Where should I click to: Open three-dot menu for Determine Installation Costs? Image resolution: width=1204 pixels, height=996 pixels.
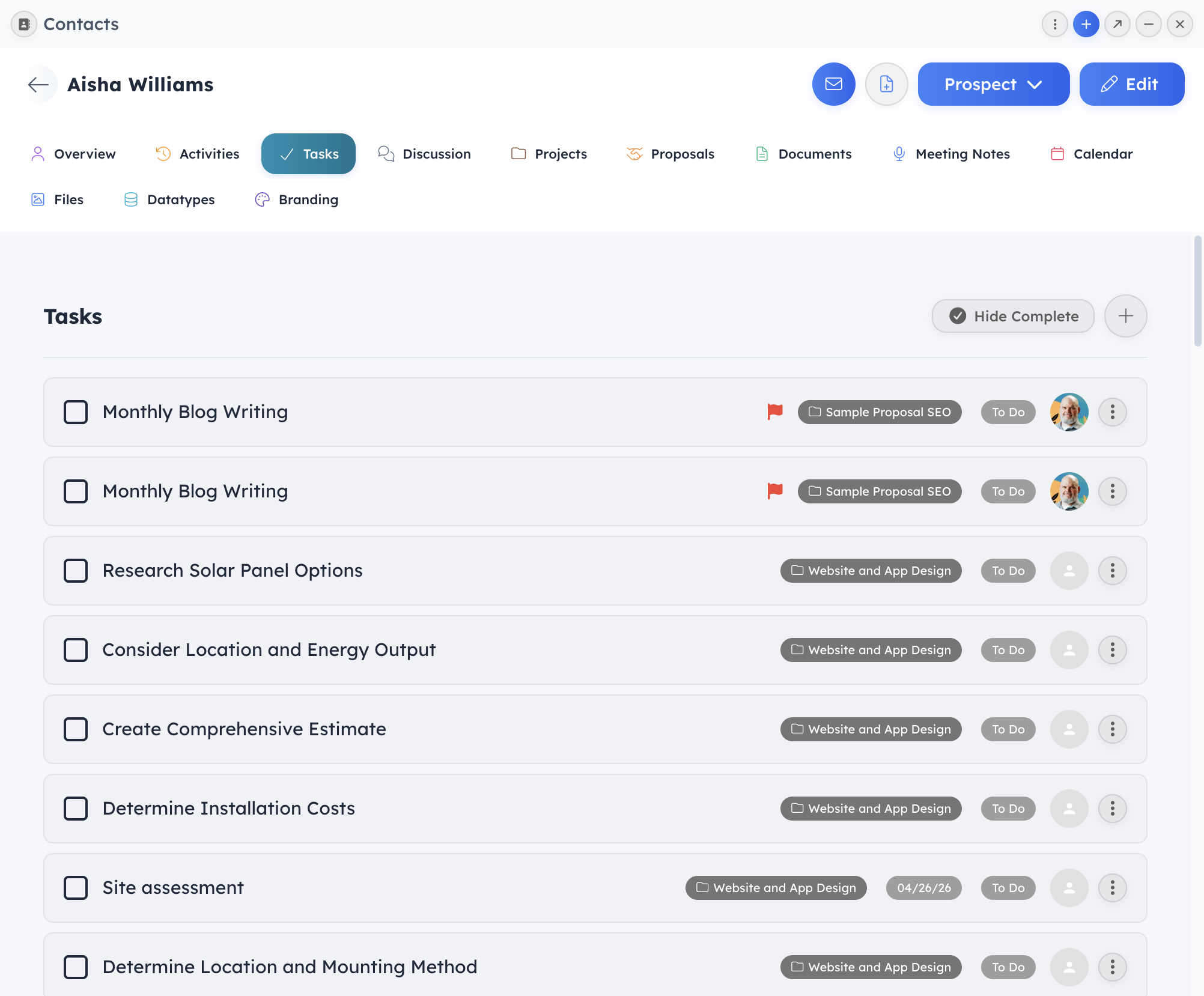tap(1112, 809)
